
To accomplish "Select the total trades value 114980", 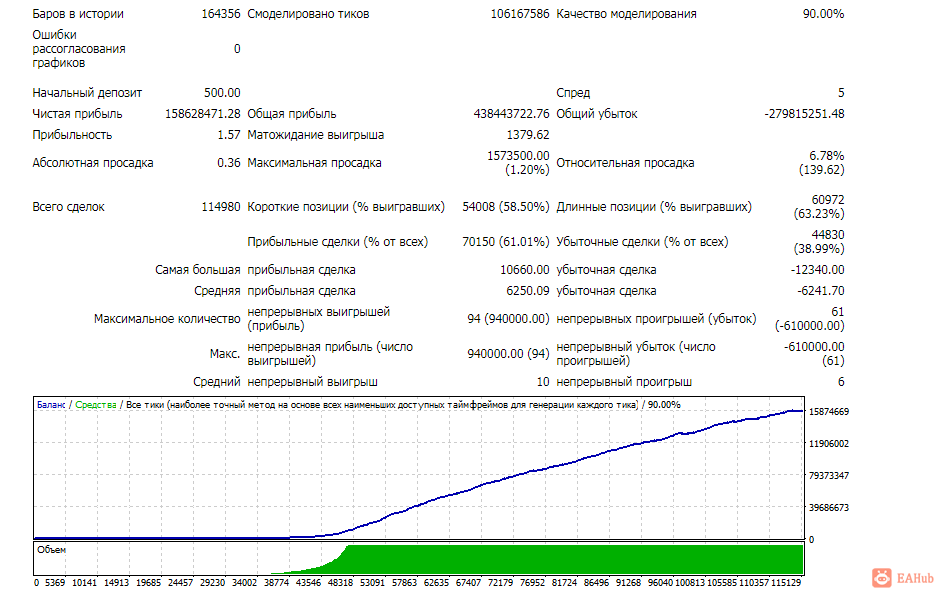I will tap(221, 207).
